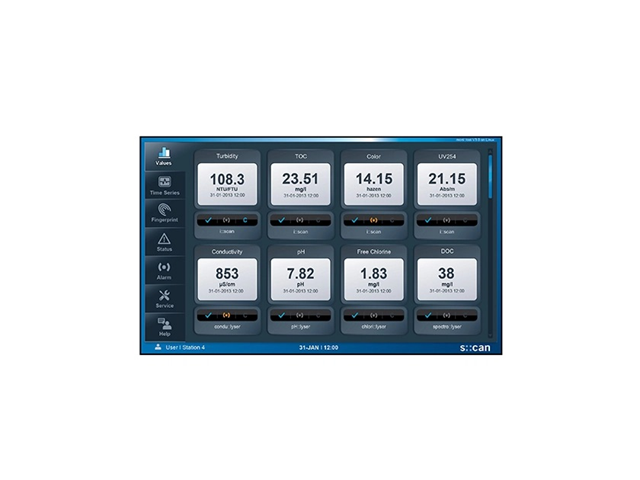Click the Turbidity 108.3 value tile

226,182
